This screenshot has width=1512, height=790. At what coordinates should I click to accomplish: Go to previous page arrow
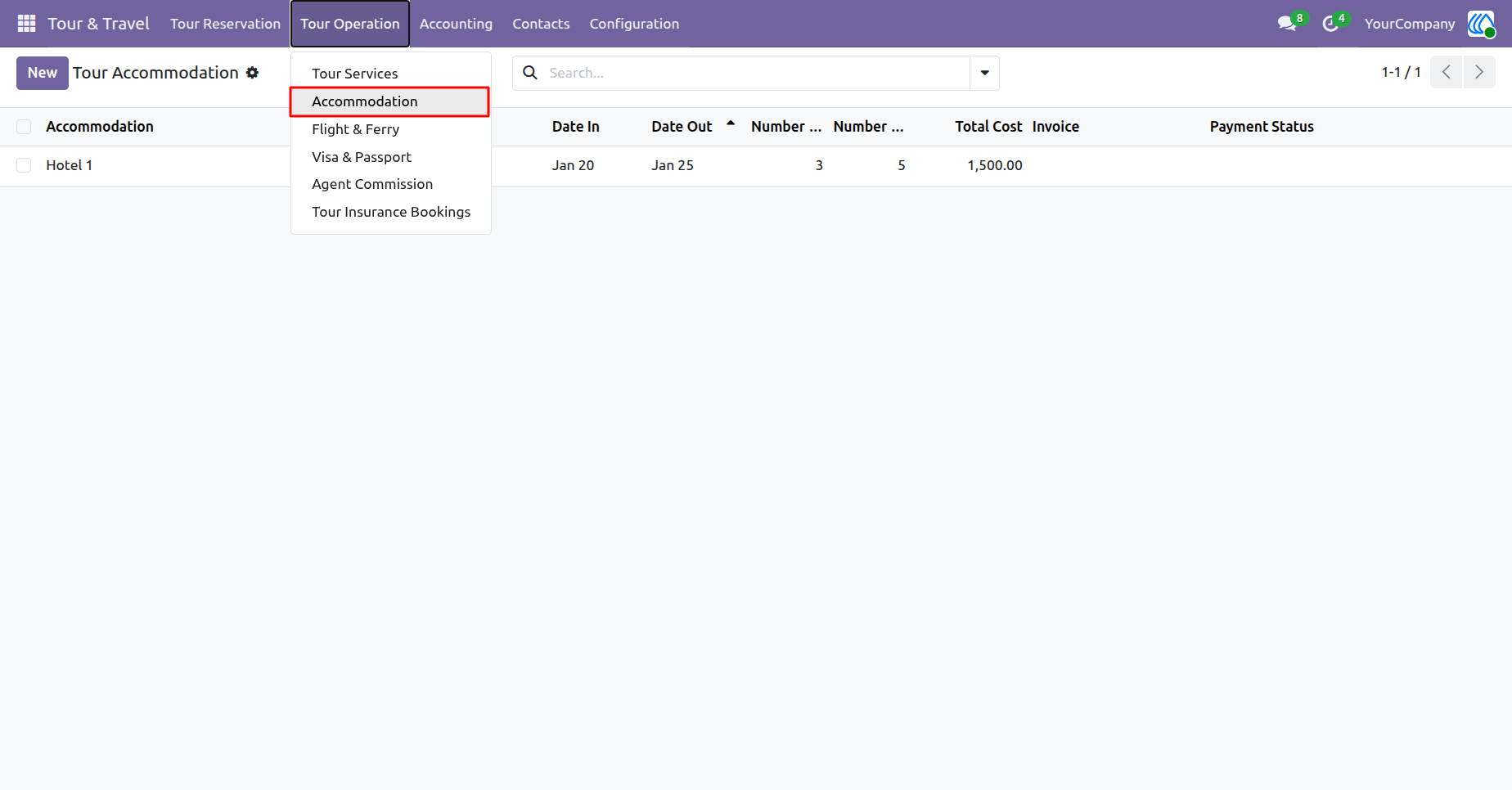1446,72
